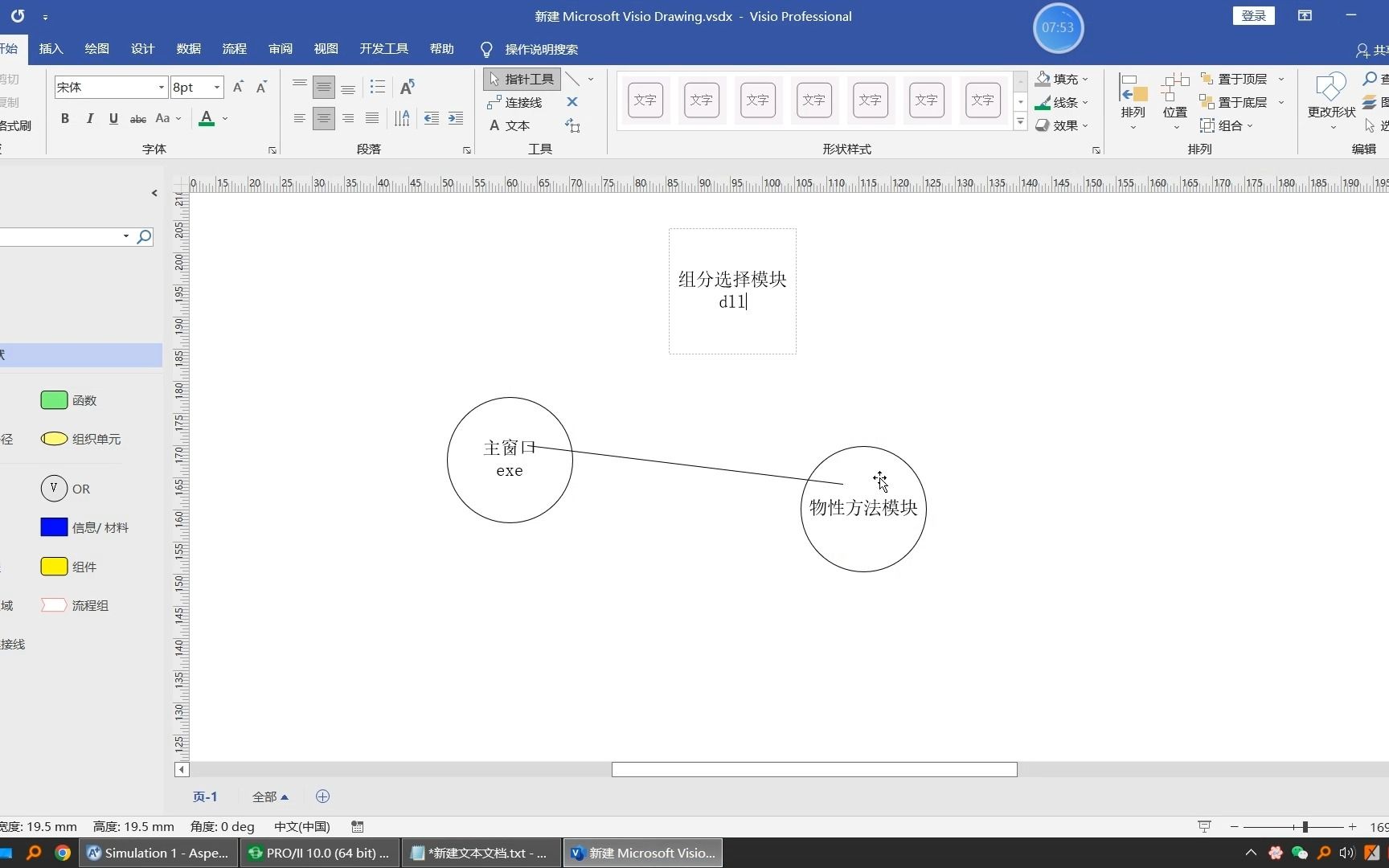The width and height of the screenshot is (1389, 868).
Task: Open font color dropdown arrow
Action: (225, 118)
